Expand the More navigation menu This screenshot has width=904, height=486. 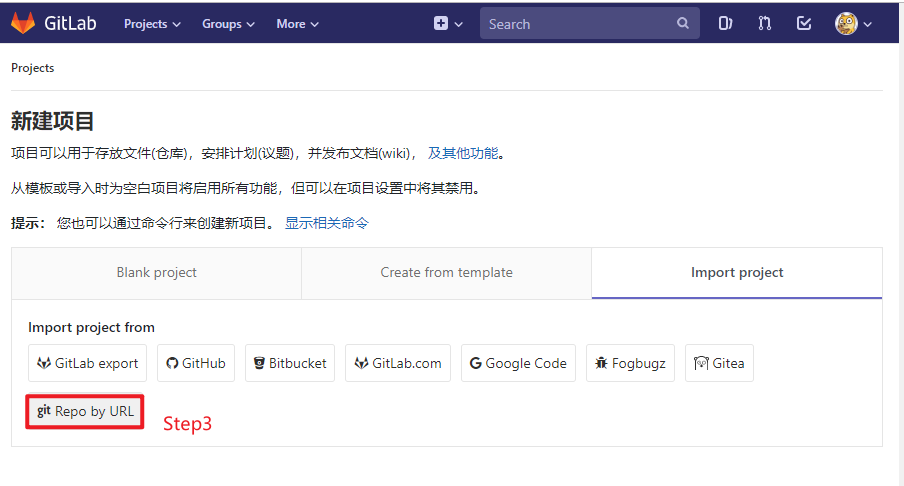click(297, 24)
